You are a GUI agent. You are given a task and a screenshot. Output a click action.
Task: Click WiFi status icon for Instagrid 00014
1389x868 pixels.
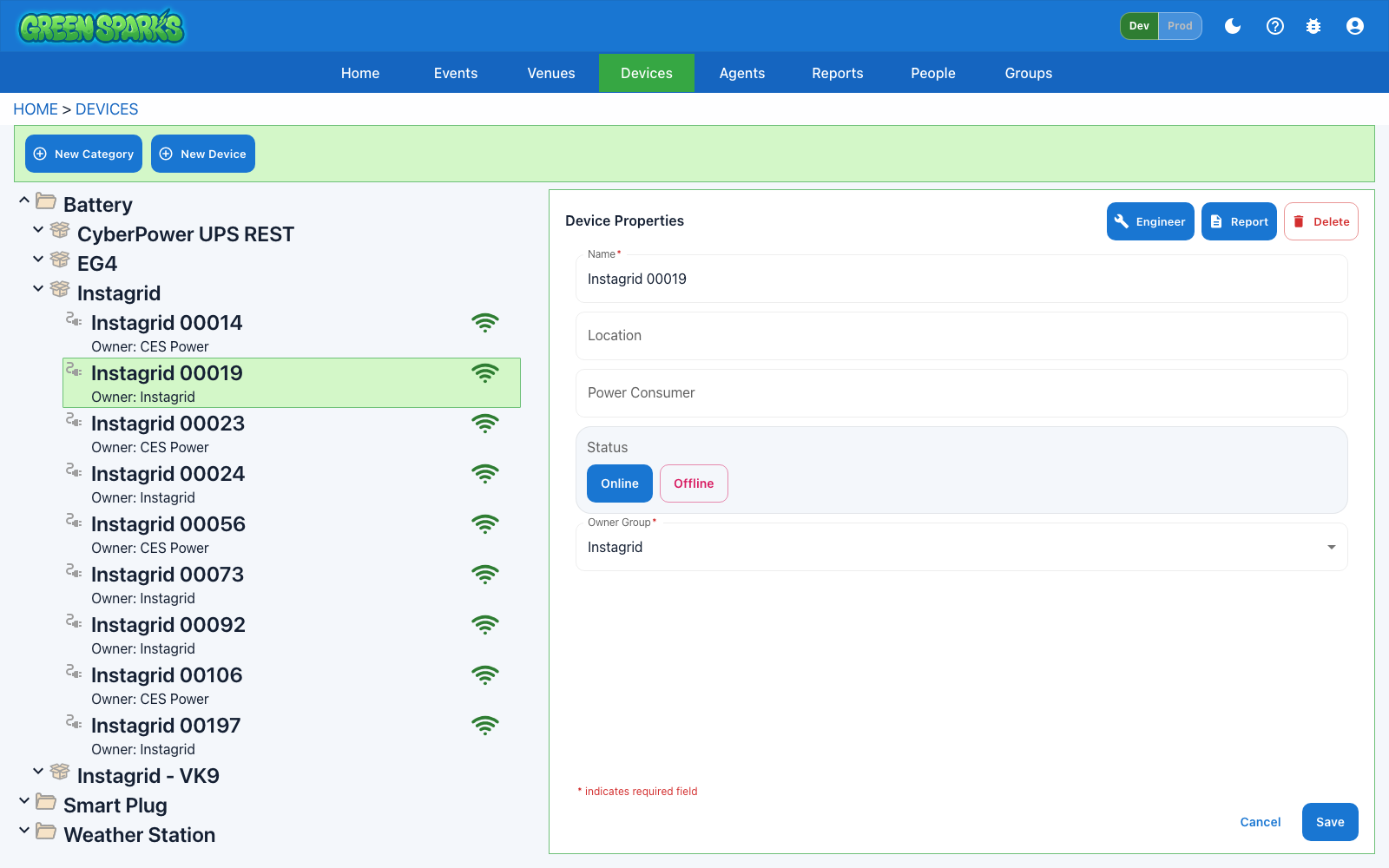(x=485, y=323)
